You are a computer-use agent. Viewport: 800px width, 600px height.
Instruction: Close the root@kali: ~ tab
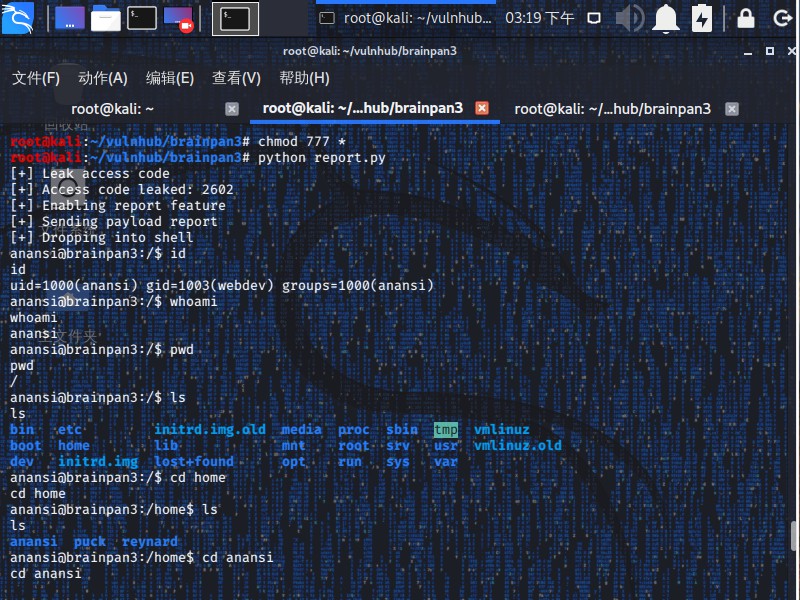coord(232,109)
